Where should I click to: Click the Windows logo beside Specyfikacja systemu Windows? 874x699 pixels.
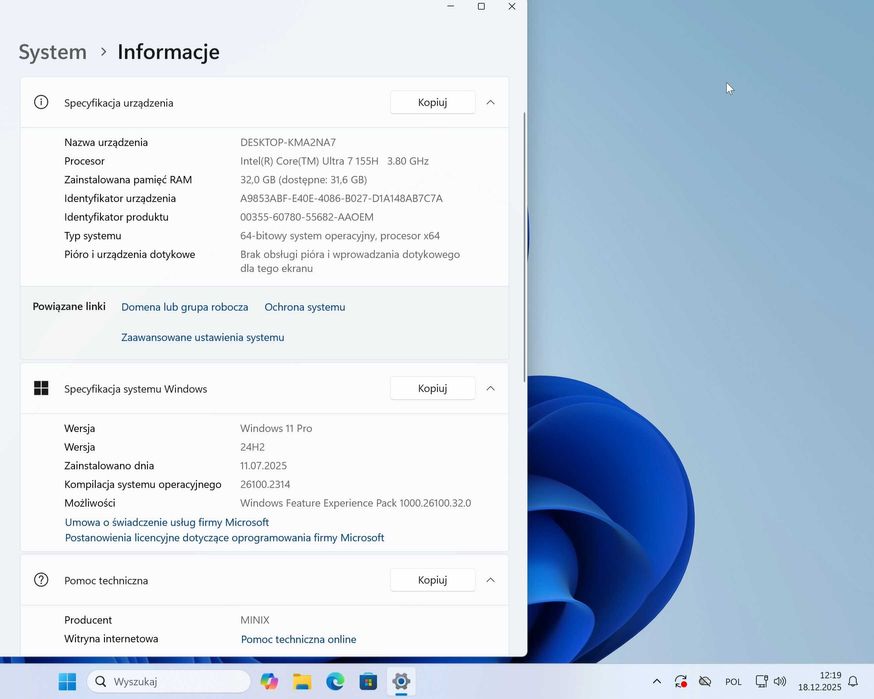tap(41, 388)
